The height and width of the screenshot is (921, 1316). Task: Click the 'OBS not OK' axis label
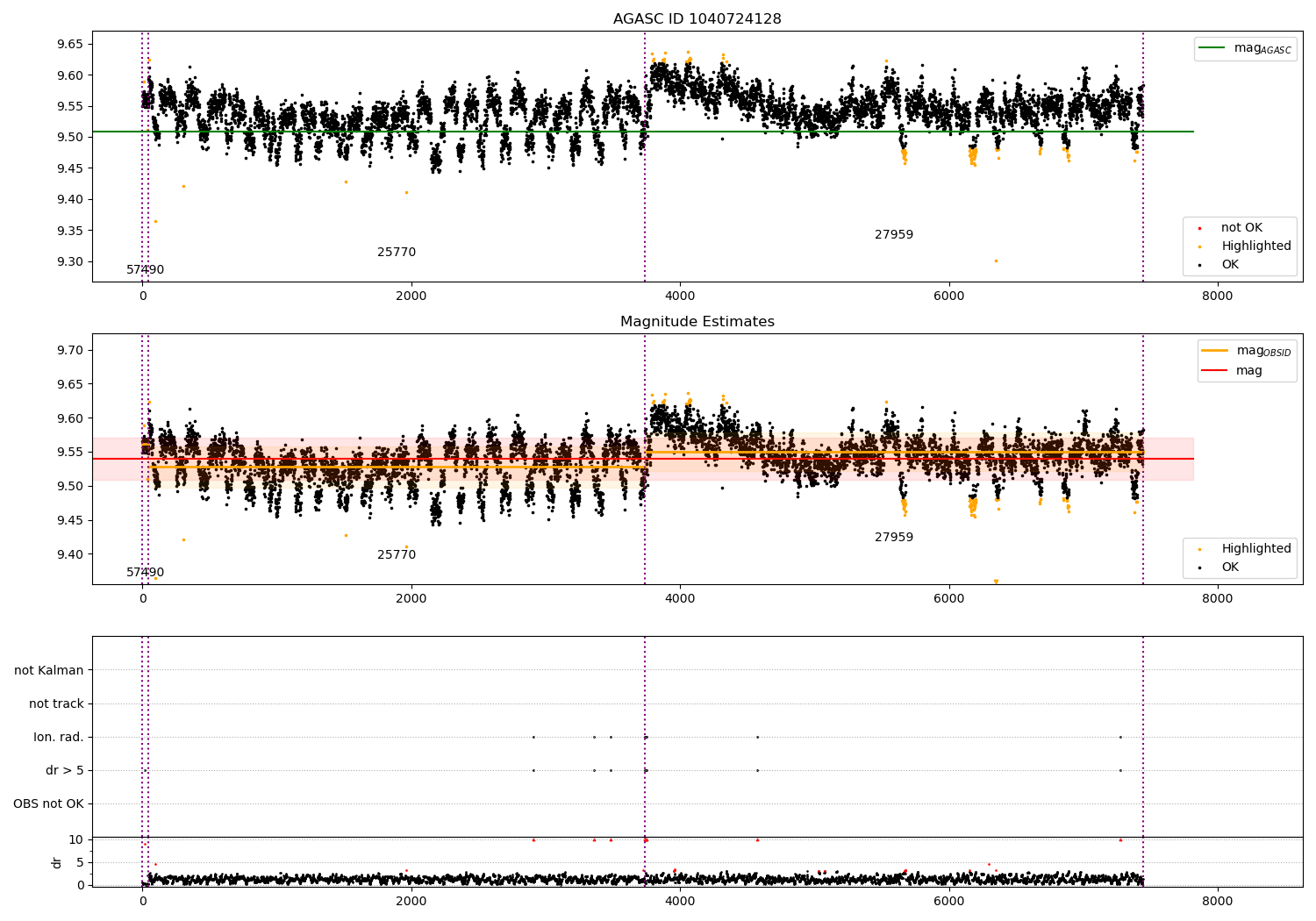(x=48, y=803)
